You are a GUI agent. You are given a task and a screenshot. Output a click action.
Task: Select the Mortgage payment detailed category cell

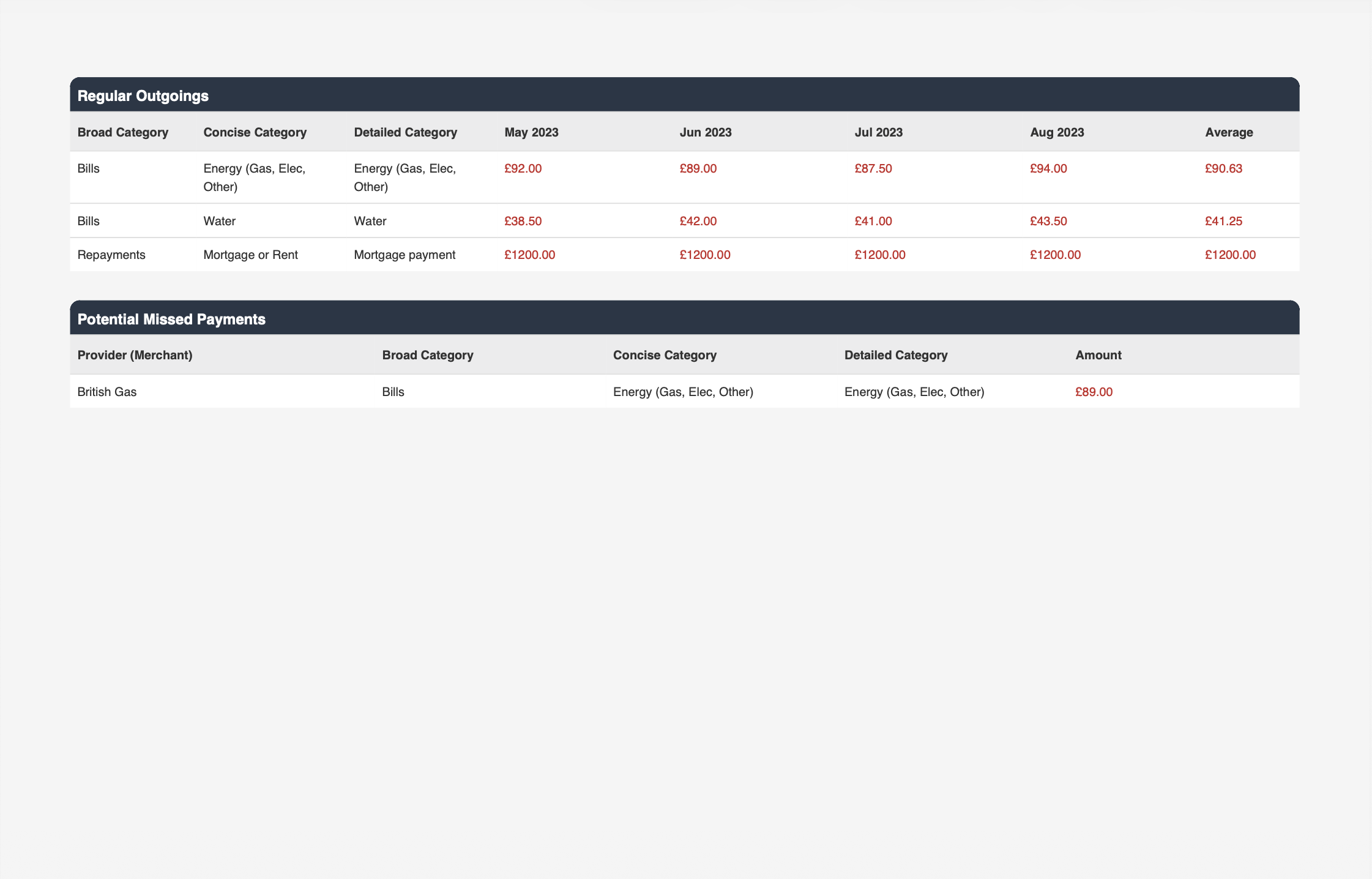405,255
